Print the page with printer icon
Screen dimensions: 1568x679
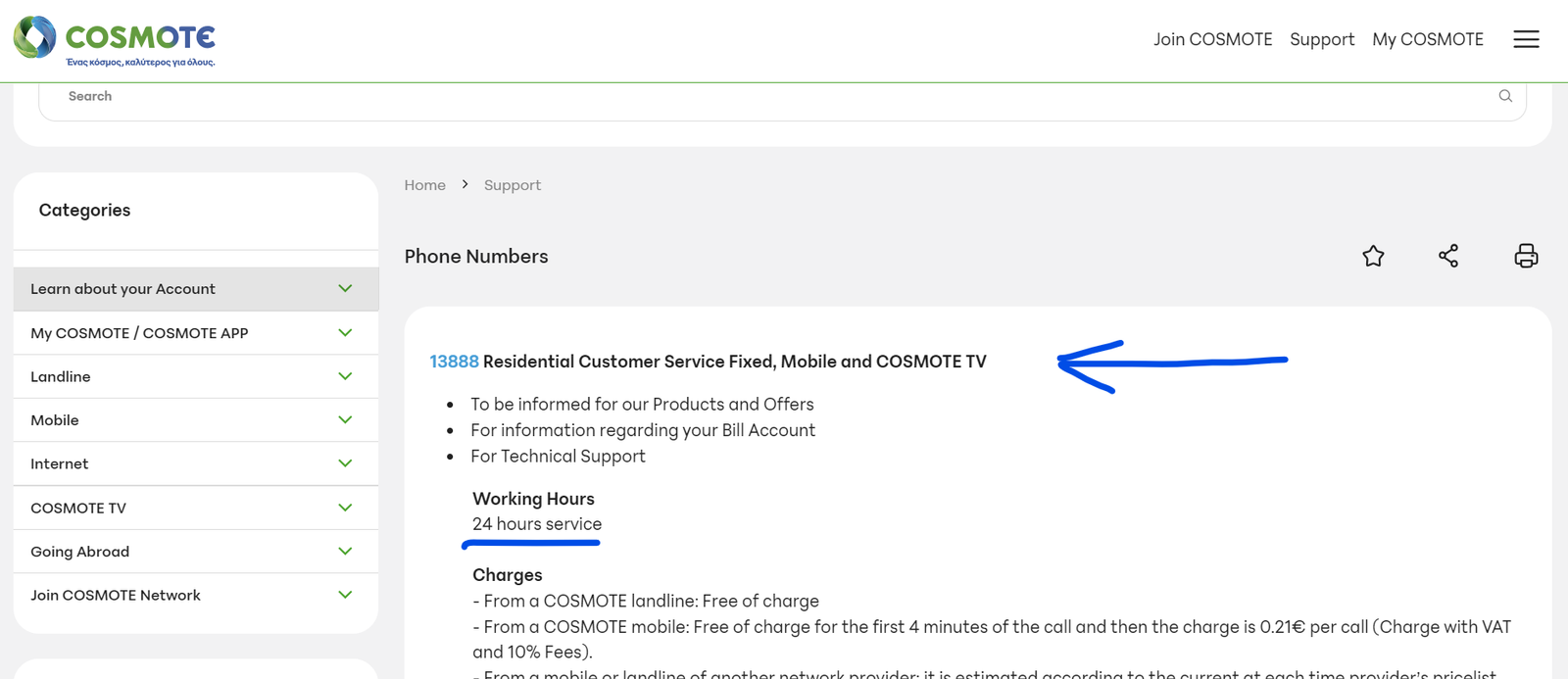pos(1526,256)
